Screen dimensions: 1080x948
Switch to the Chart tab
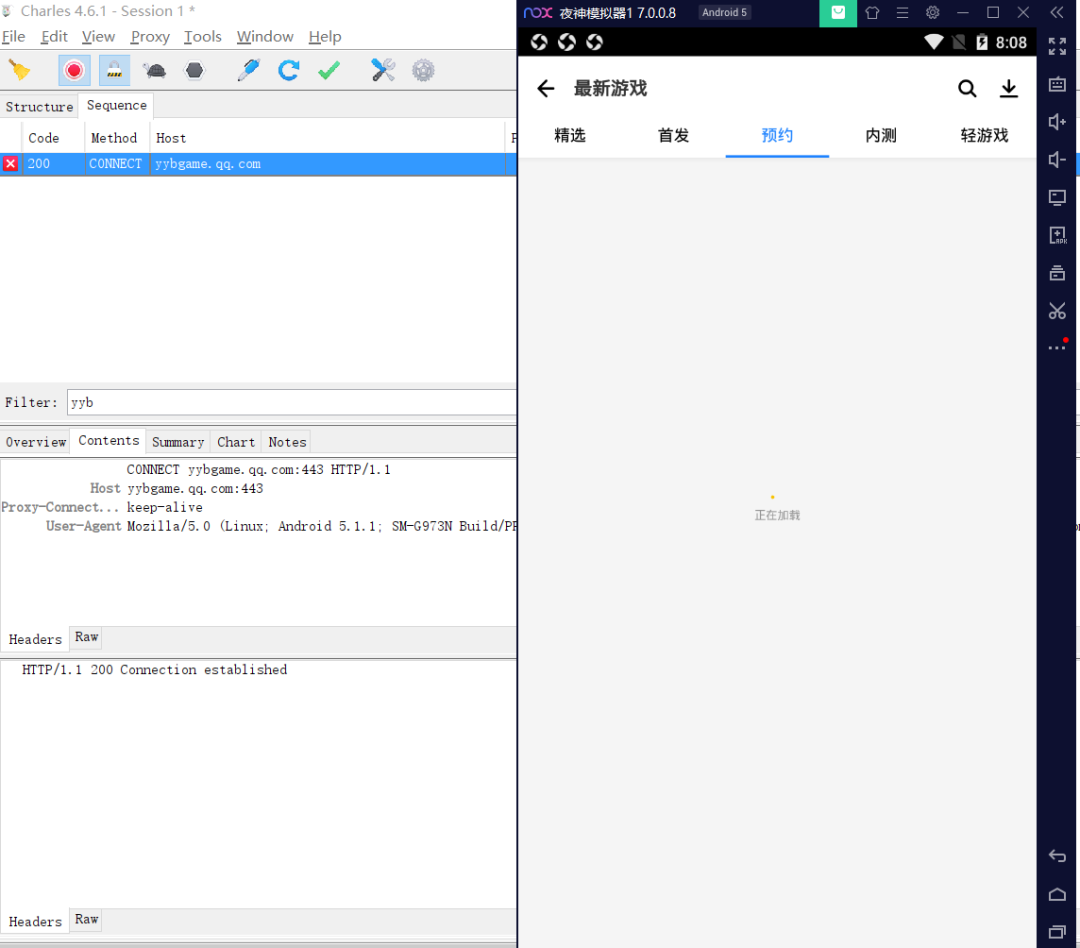[236, 442]
